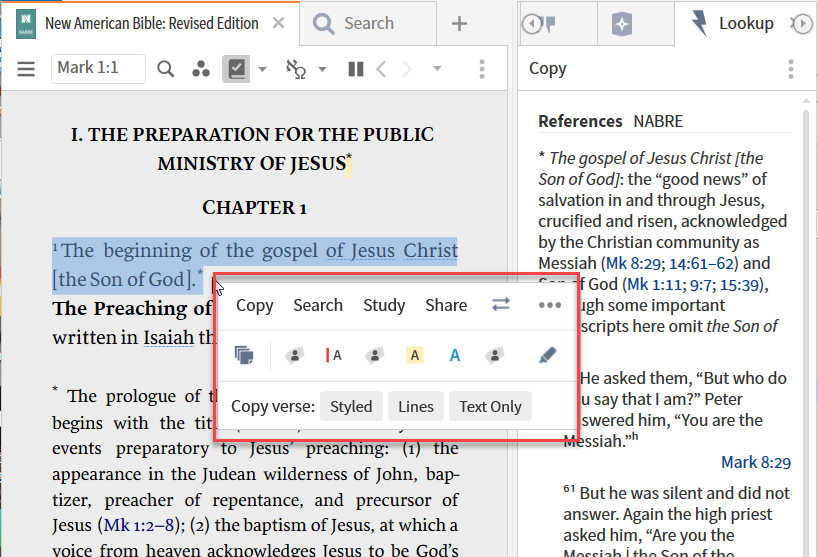The image size is (818, 557).
Task: Follow the 14:61–62 reference link
Action: tap(701, 263)
